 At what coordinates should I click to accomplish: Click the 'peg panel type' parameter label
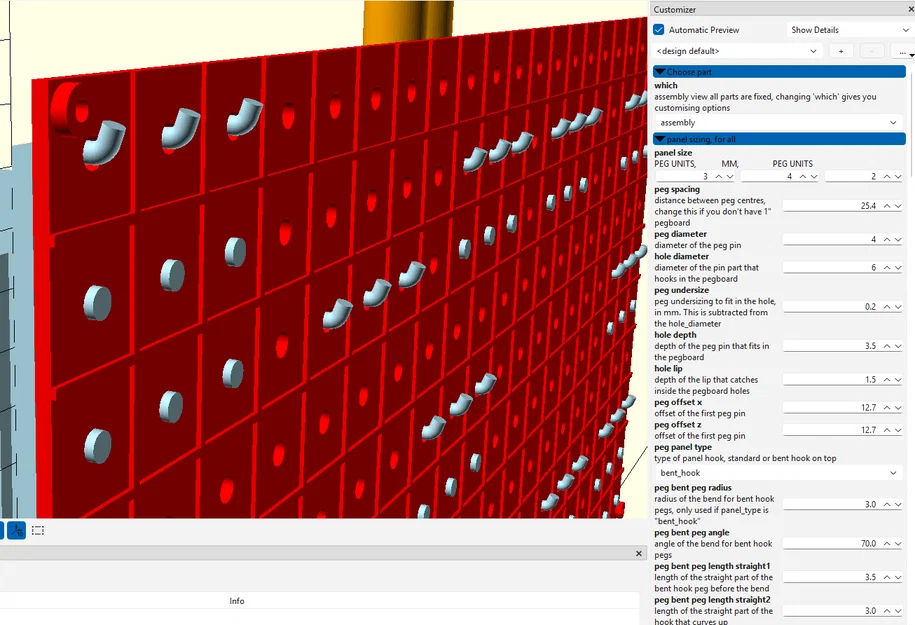click(x=683, y=447)
